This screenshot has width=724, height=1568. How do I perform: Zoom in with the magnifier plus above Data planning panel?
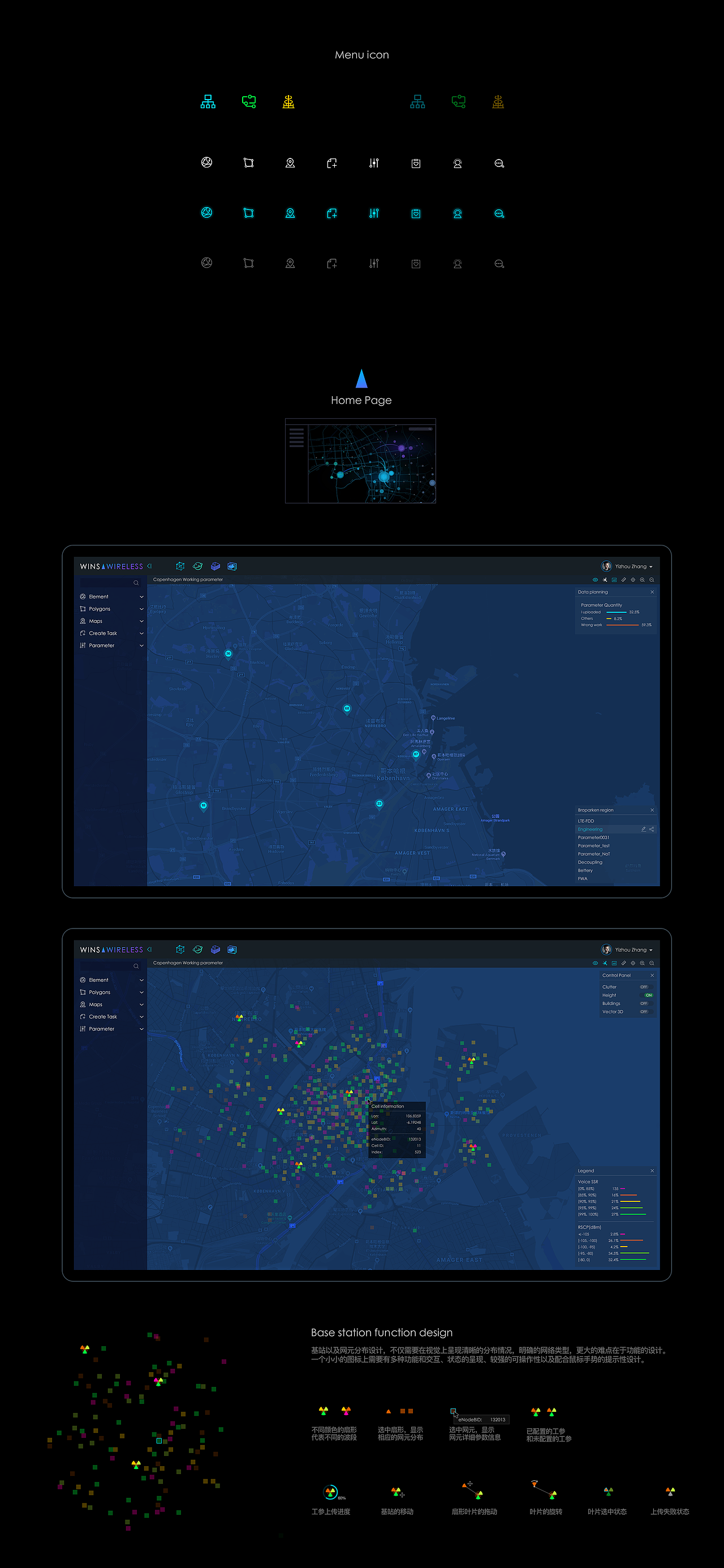pos(642,580)
